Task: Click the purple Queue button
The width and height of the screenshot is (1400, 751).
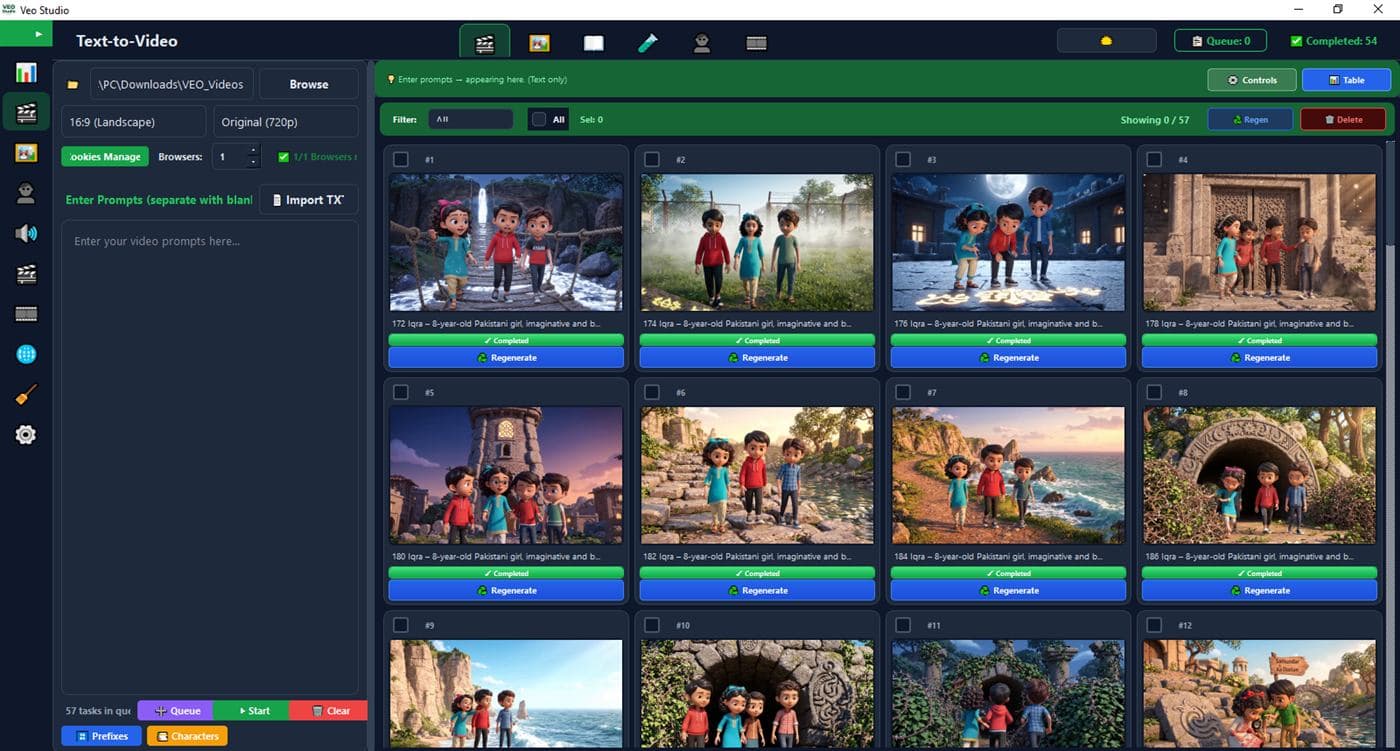Action: click(x=175, y=711)
